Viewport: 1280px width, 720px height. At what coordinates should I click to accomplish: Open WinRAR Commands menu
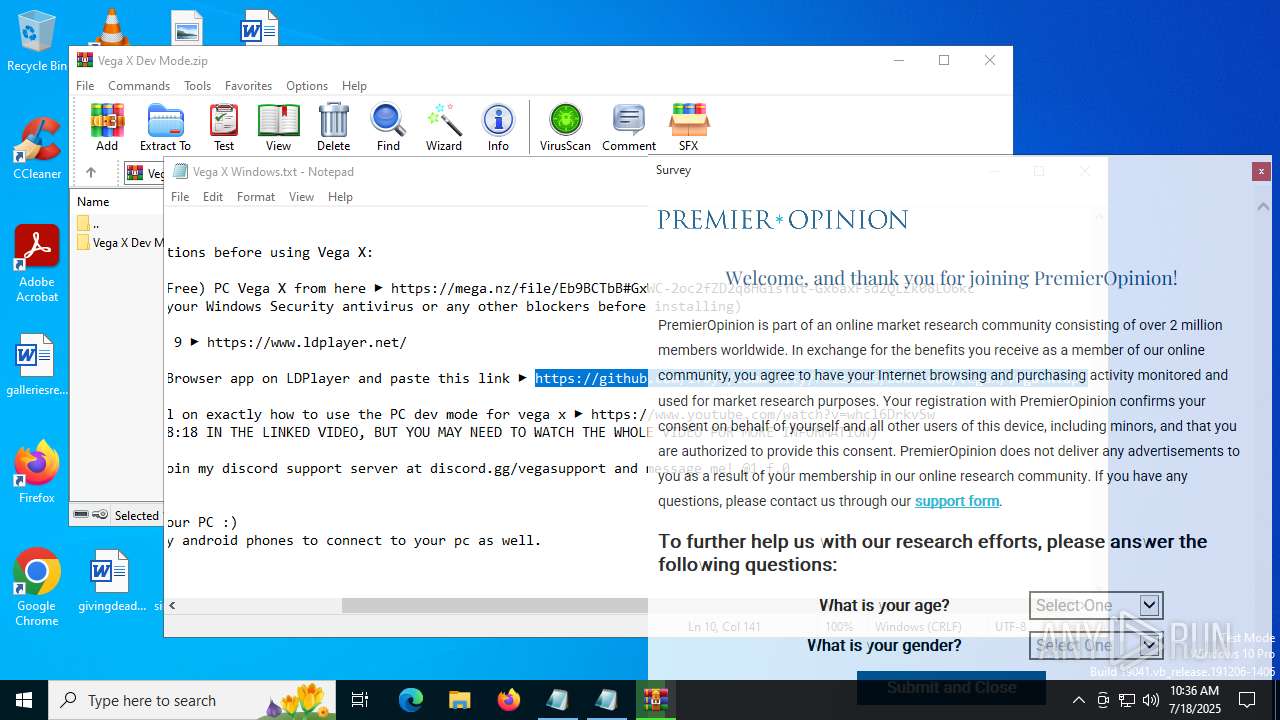coord(139,86)
